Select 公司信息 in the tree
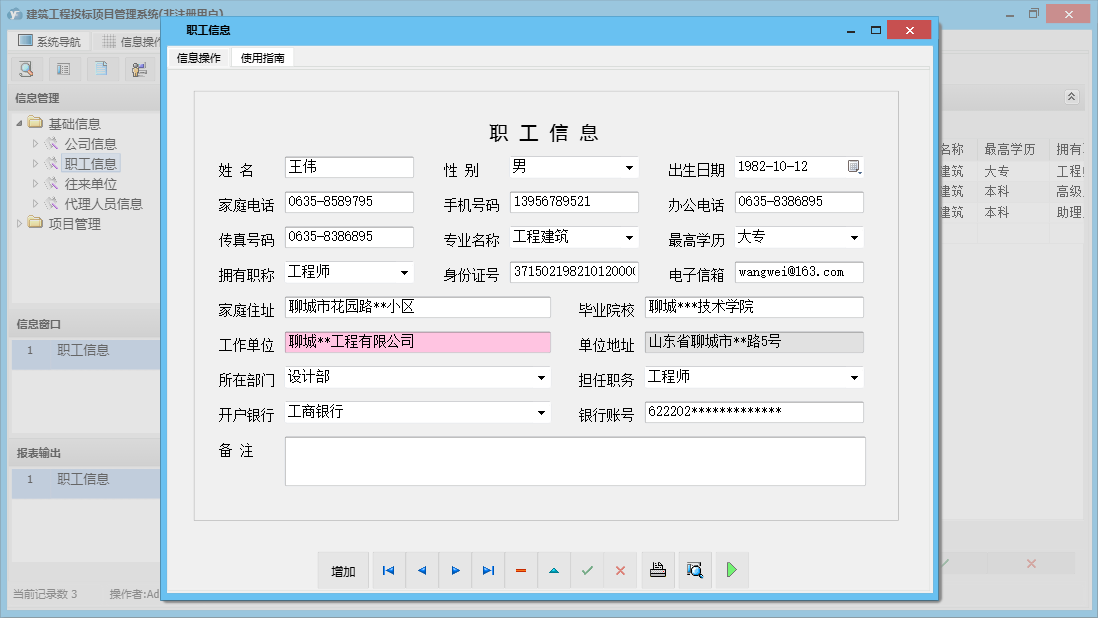 pos(90,144)
